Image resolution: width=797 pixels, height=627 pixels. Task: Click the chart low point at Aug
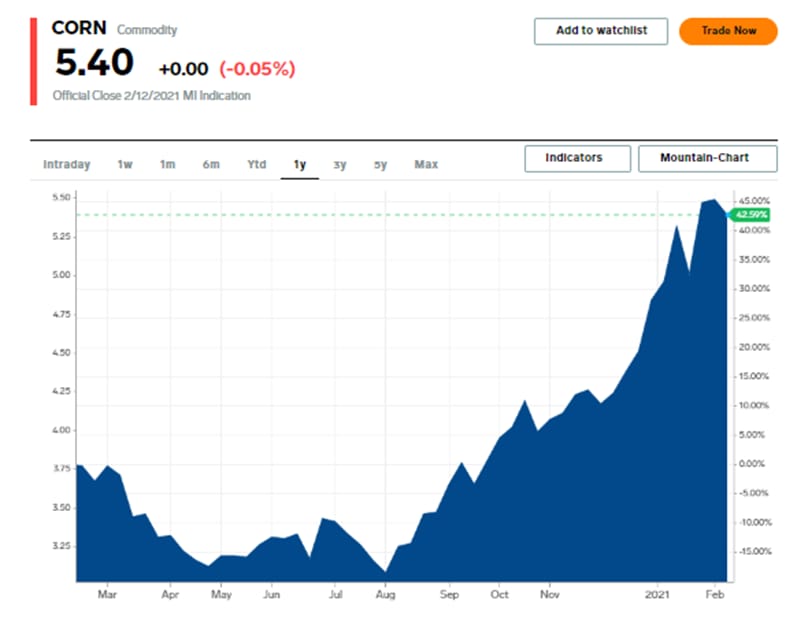point(385,571)
